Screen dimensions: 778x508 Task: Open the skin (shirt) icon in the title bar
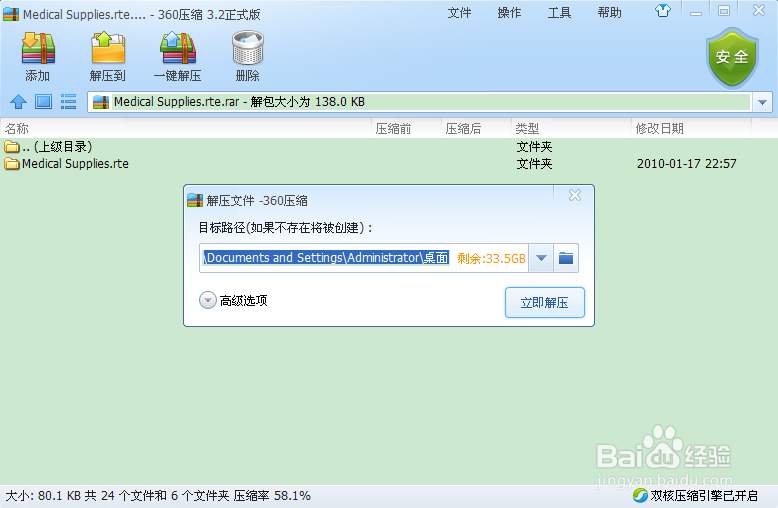pos(663,11)
